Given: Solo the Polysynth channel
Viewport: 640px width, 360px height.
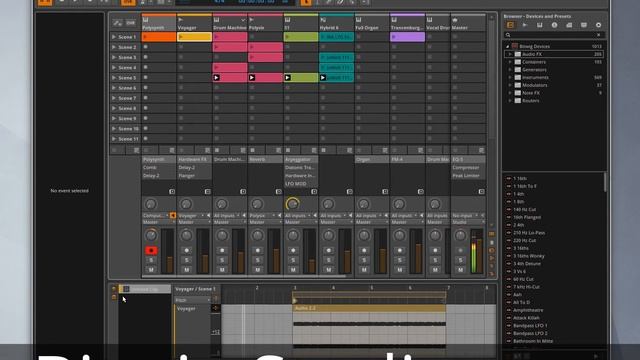Looking at the screenshot, I should click(x=151, y=260).
